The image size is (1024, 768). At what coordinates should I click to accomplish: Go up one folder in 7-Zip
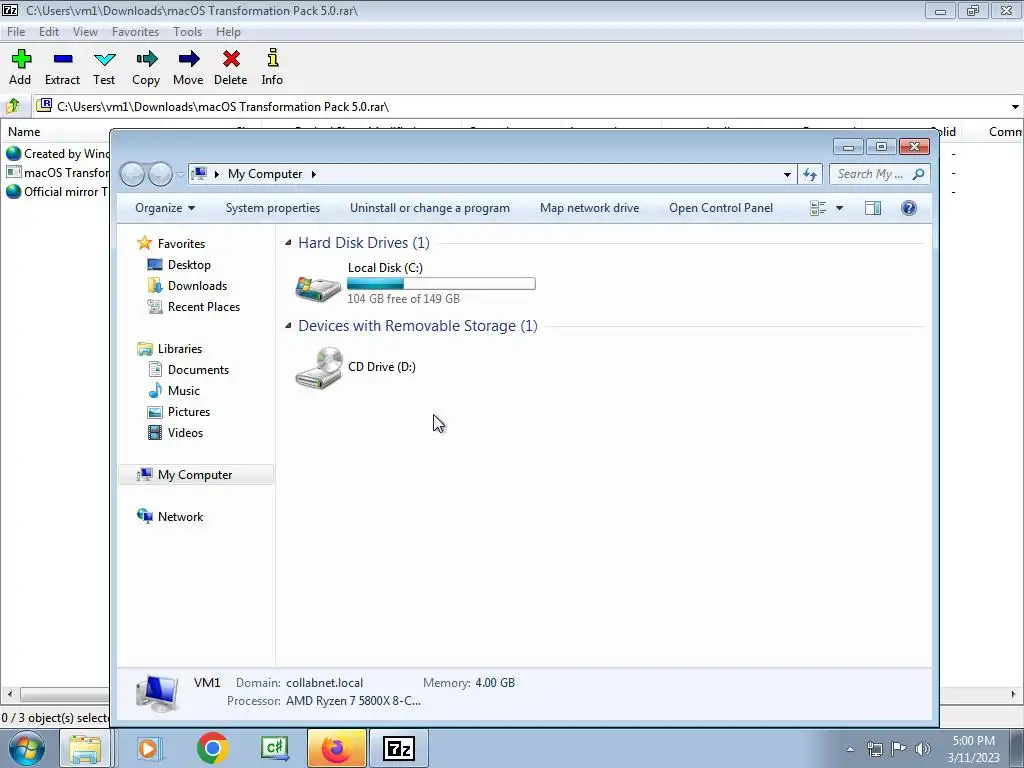pyautogui.click(x=13, y=106)
